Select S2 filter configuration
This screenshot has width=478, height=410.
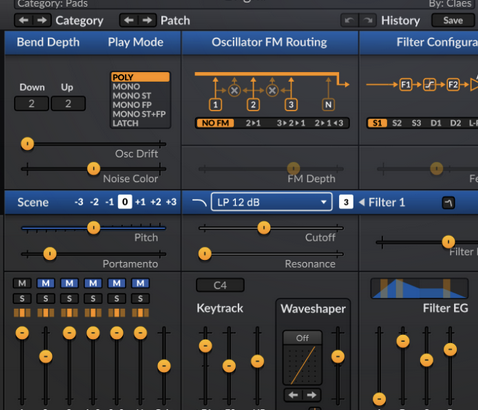point(397,123)
